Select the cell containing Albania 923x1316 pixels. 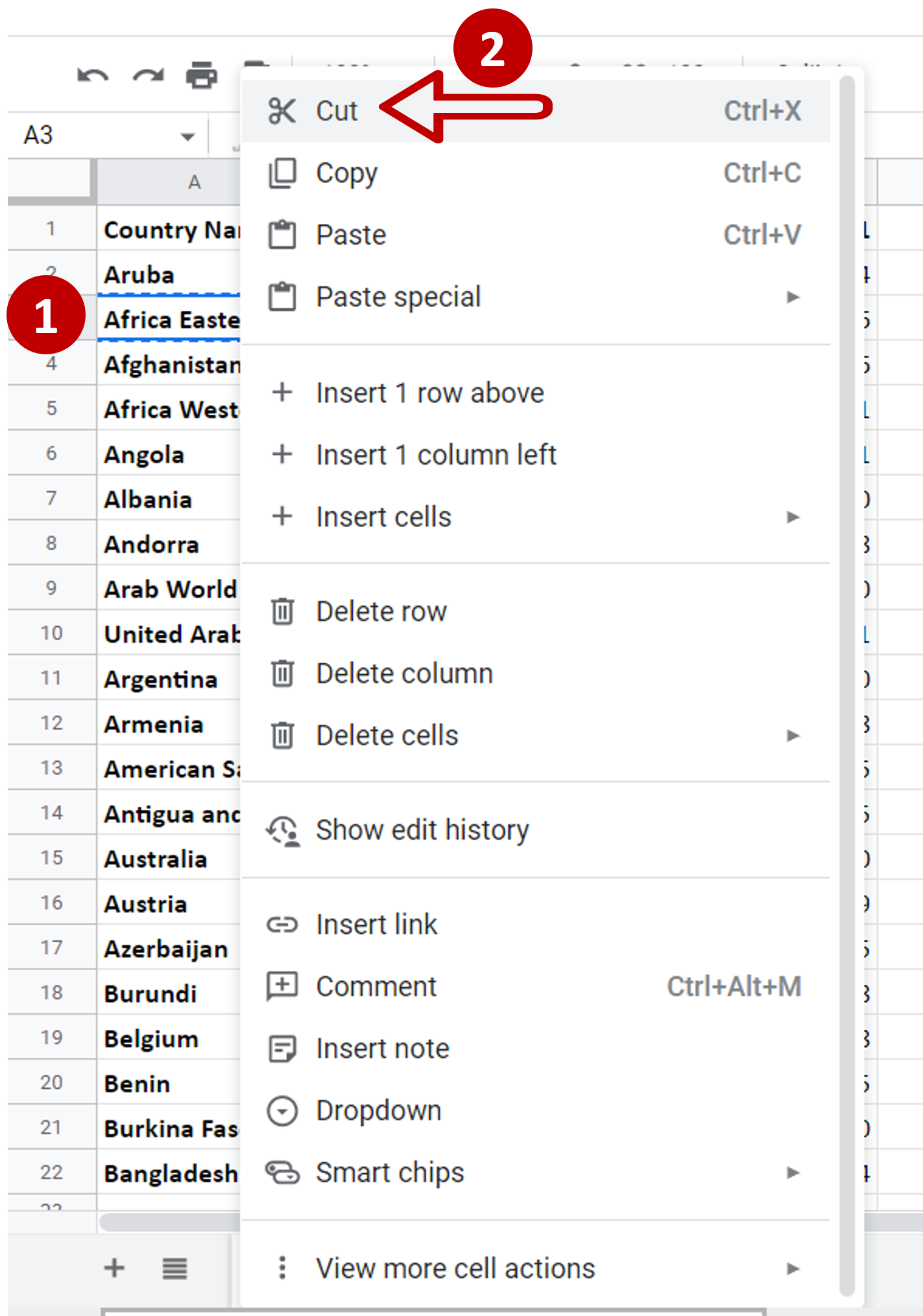(x=169, y=498)
